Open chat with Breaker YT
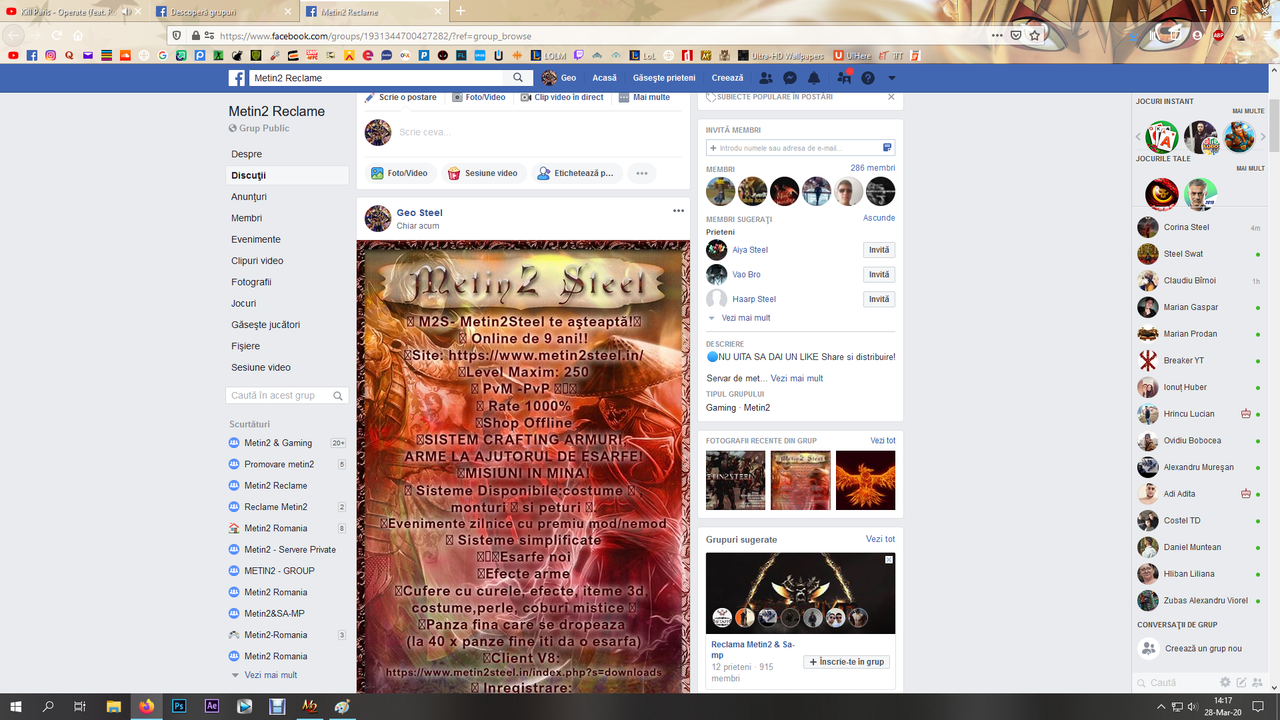Image resolution: width=1280 pixels, height=720 pixels. tap(1183, 360)
